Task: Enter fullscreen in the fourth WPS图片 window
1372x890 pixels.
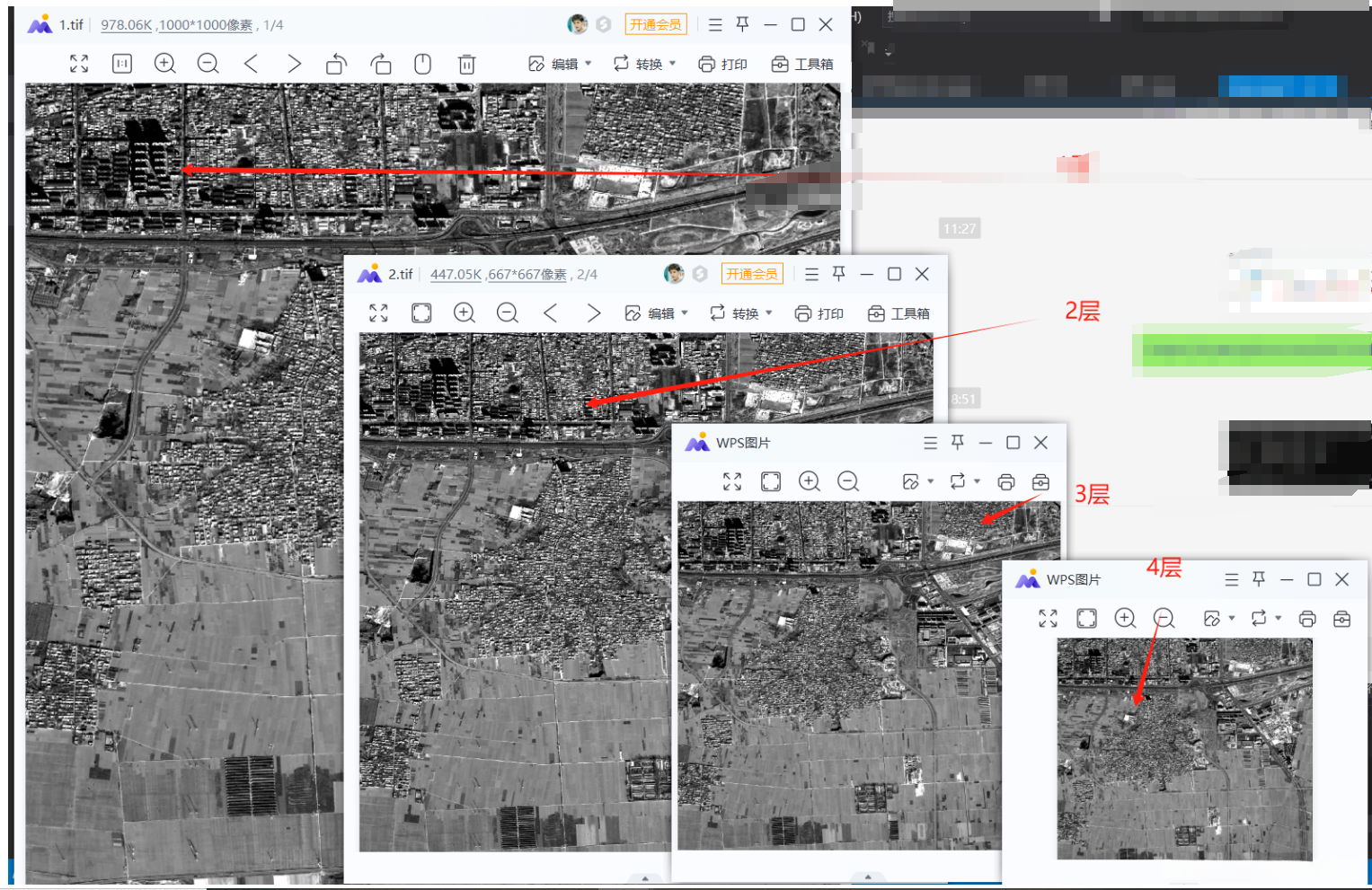Action: click(1048, 618)
